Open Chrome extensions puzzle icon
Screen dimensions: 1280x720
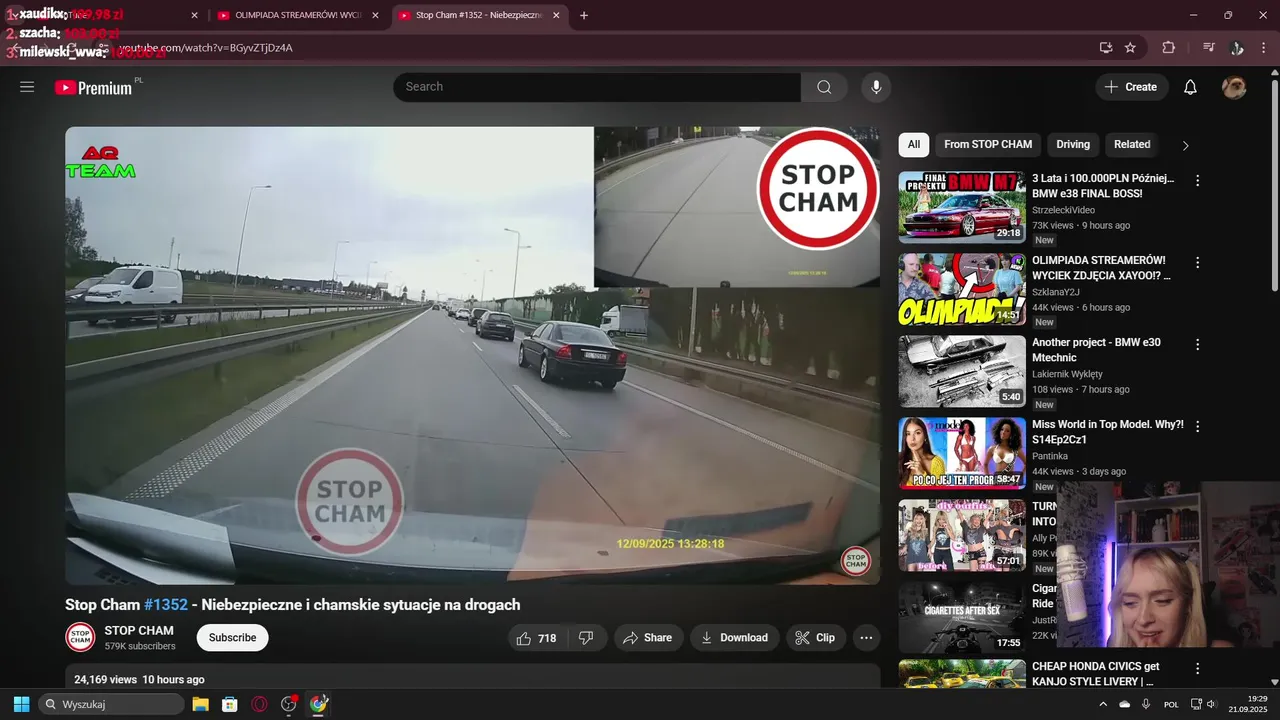pyautogui.click(x=1168, y=47)
